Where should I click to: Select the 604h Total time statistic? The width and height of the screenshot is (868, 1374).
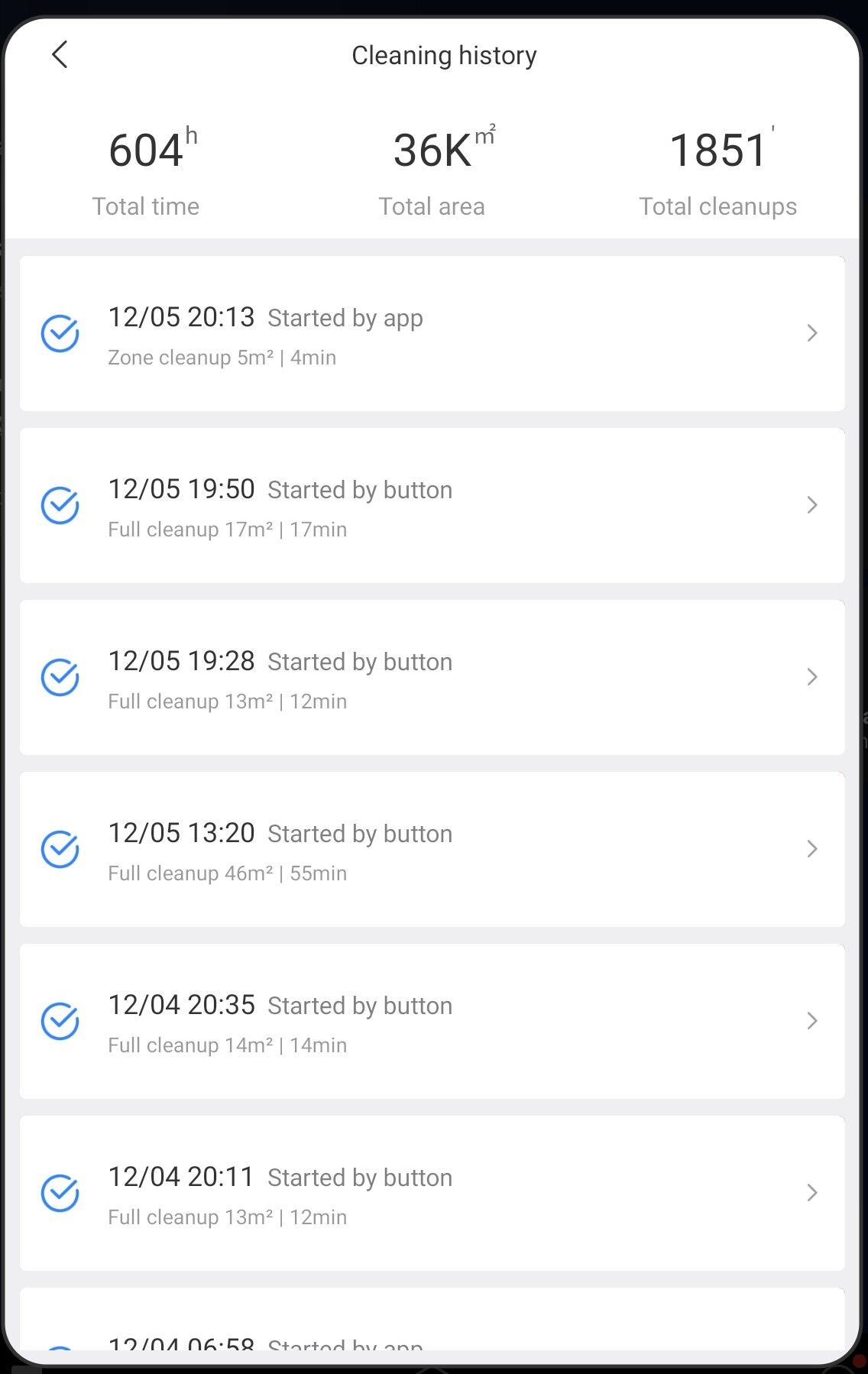point(147,173)
